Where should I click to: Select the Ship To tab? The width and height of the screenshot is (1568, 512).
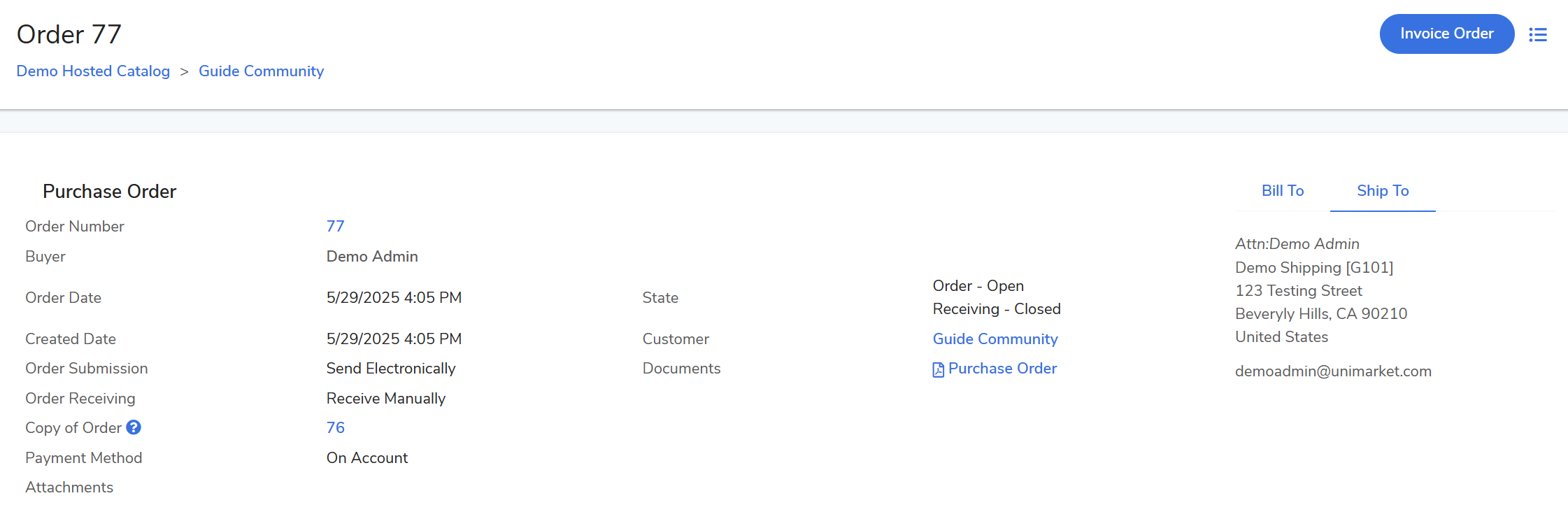pyautogui.click(x=1382, y=191)
